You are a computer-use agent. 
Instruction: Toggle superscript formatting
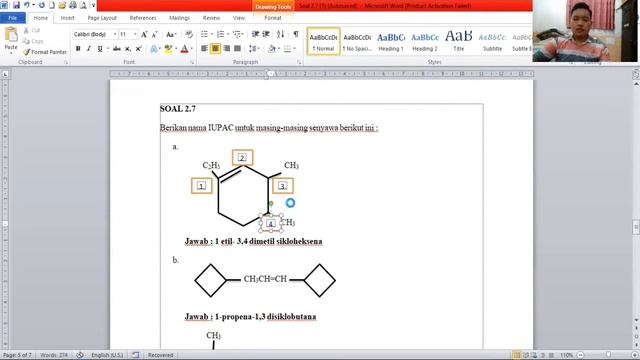139,49
